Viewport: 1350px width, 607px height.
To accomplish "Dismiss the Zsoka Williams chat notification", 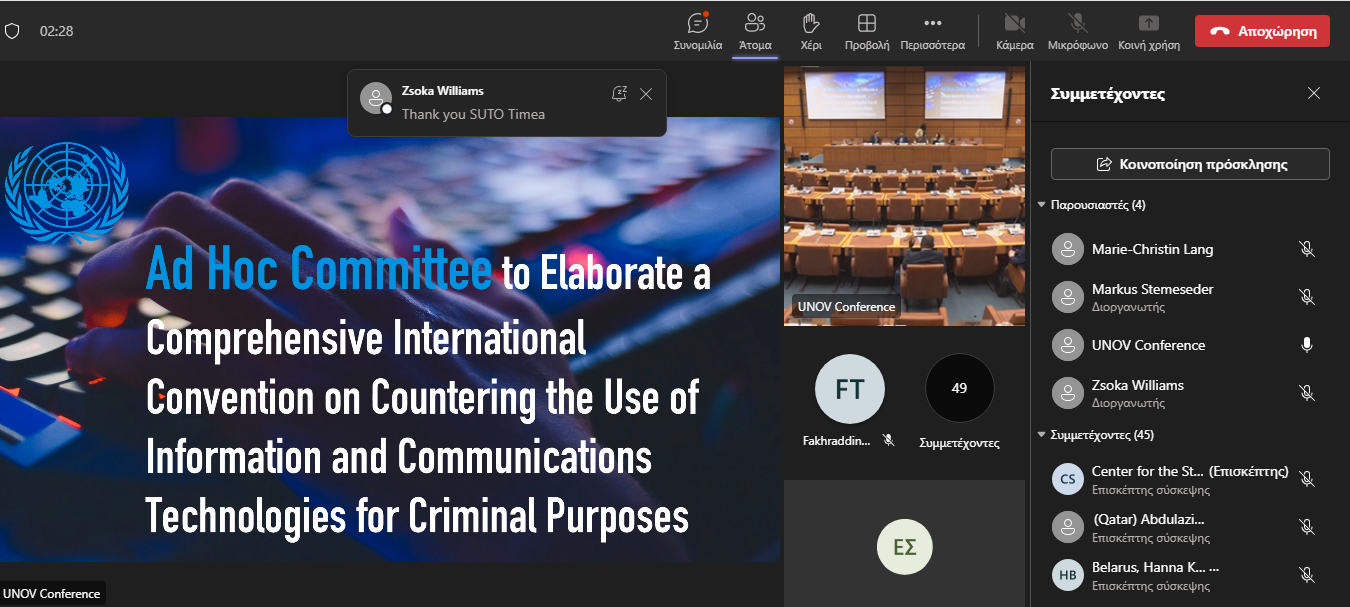I will pos(646,94).
